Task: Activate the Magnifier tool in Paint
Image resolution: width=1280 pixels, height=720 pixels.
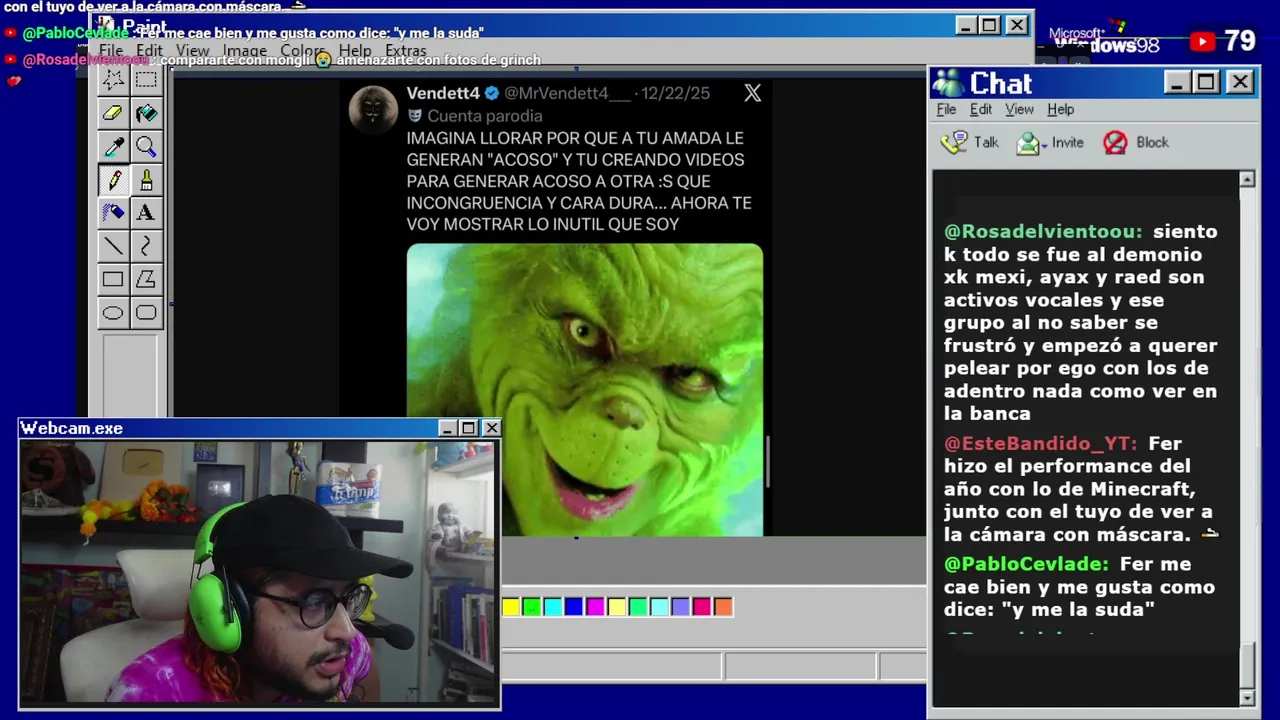Action: tap(146, 147)
